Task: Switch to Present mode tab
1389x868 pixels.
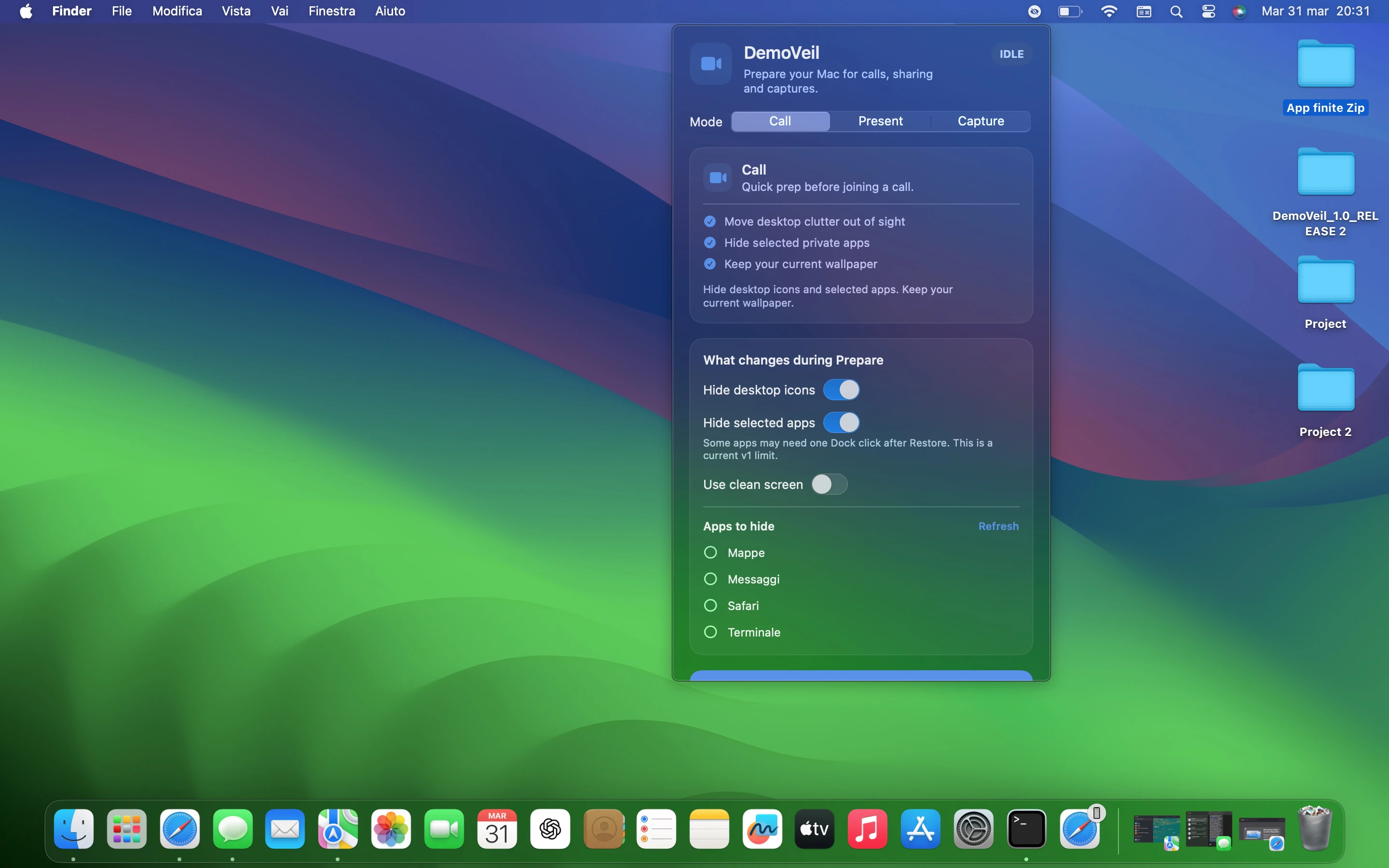Action: click(x=880, y=121)
